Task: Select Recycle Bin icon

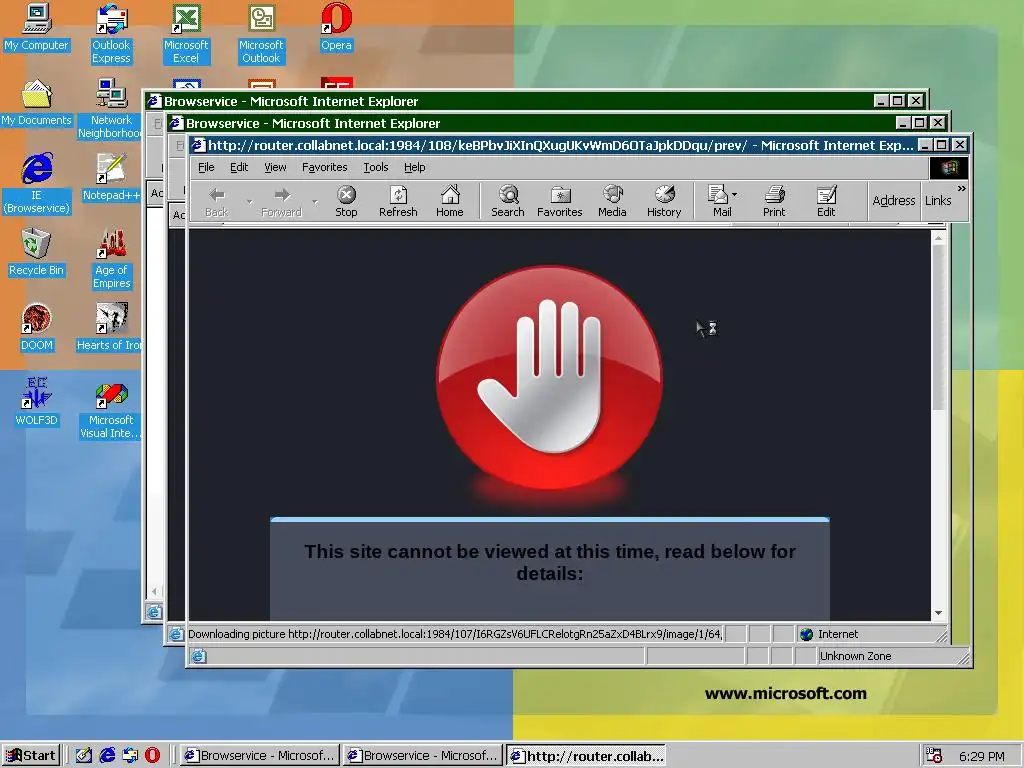Action: [37, 252]
